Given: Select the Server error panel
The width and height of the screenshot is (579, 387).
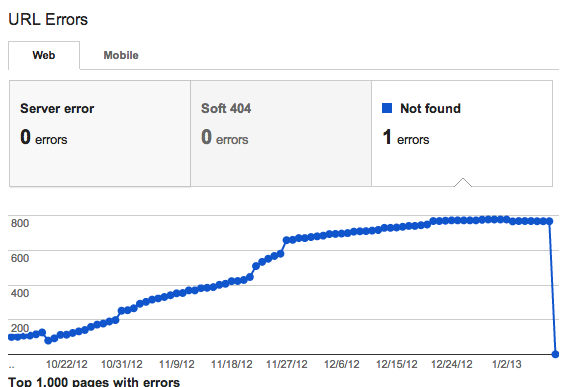Looking at the screenshot, I should click(x=100, y=133).
